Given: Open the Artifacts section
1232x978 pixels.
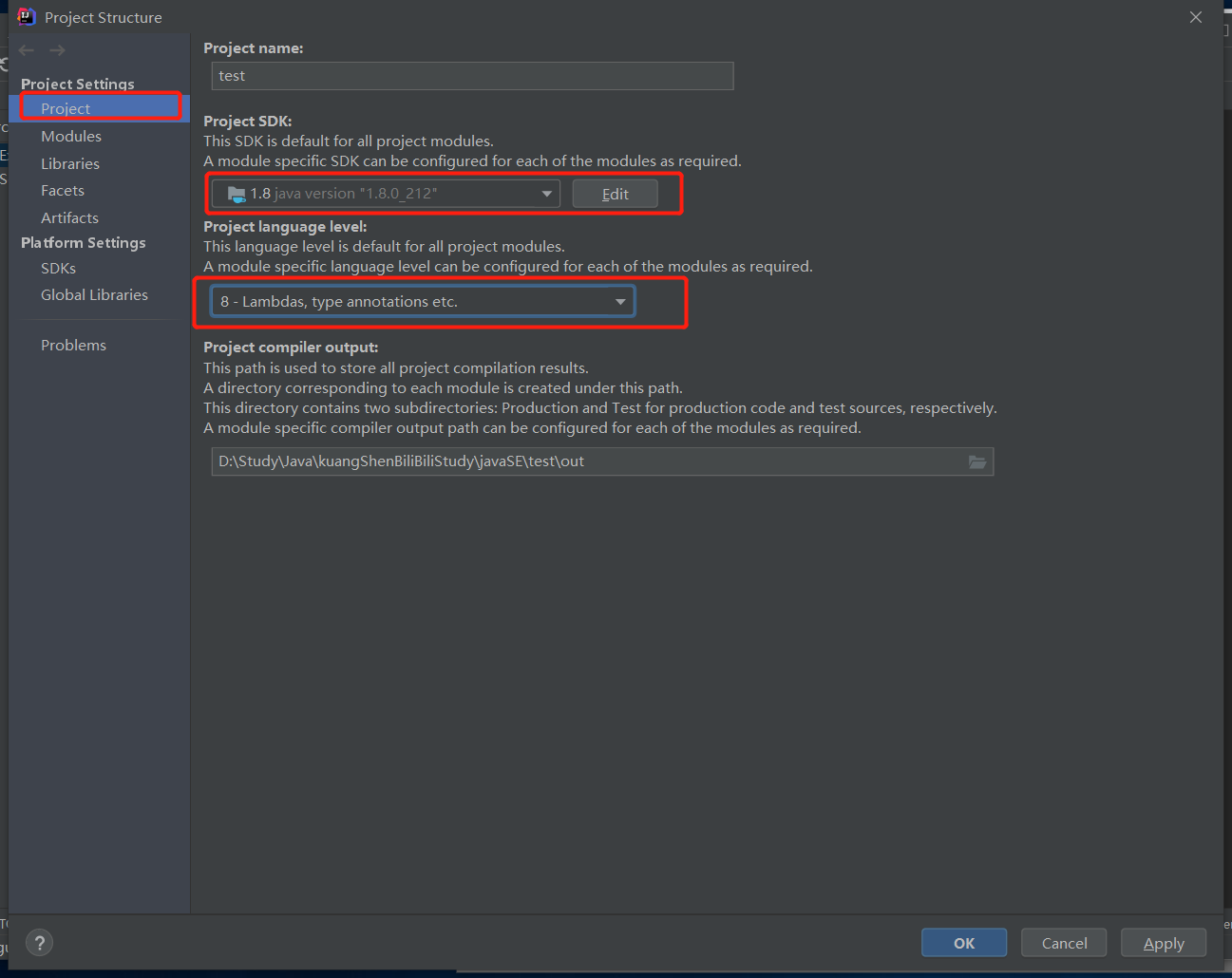Looking at the screenshot, I should click(69, 217).
